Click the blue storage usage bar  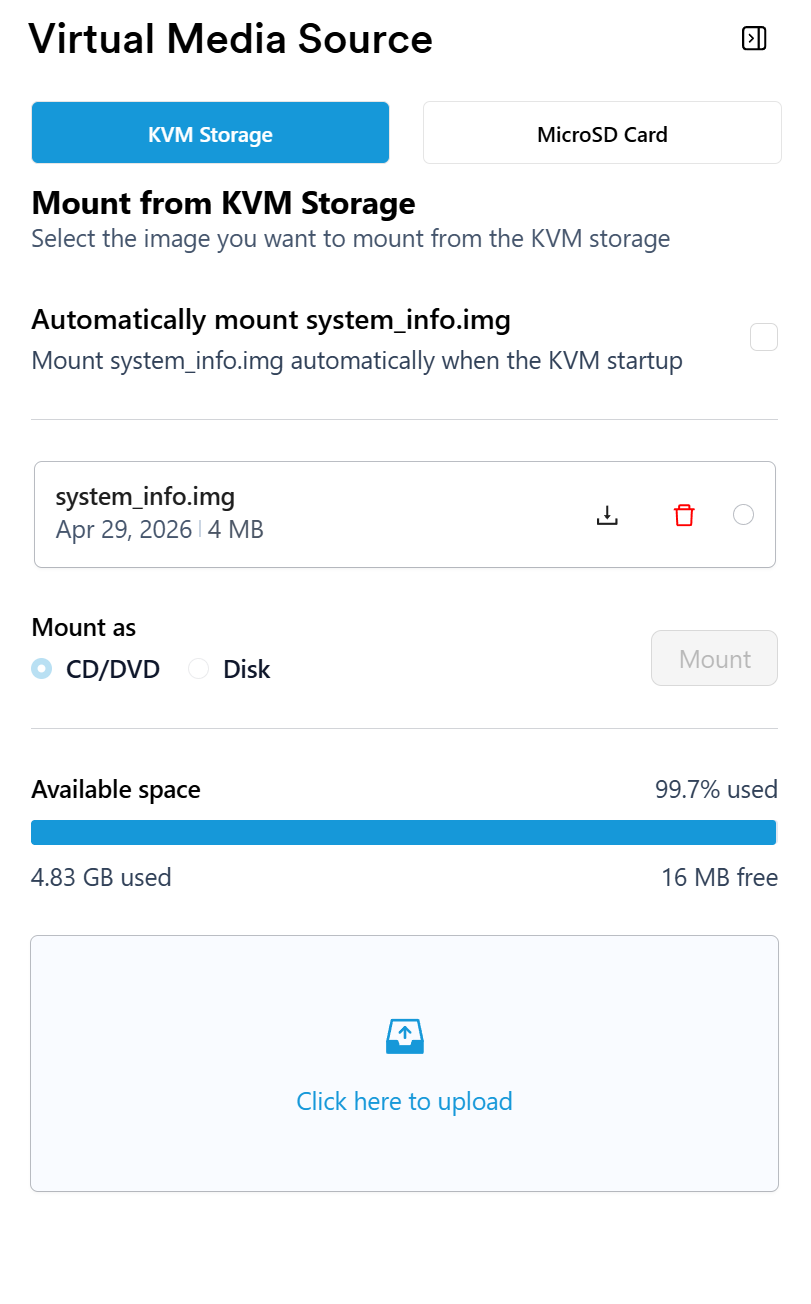(x=404, y=832)
